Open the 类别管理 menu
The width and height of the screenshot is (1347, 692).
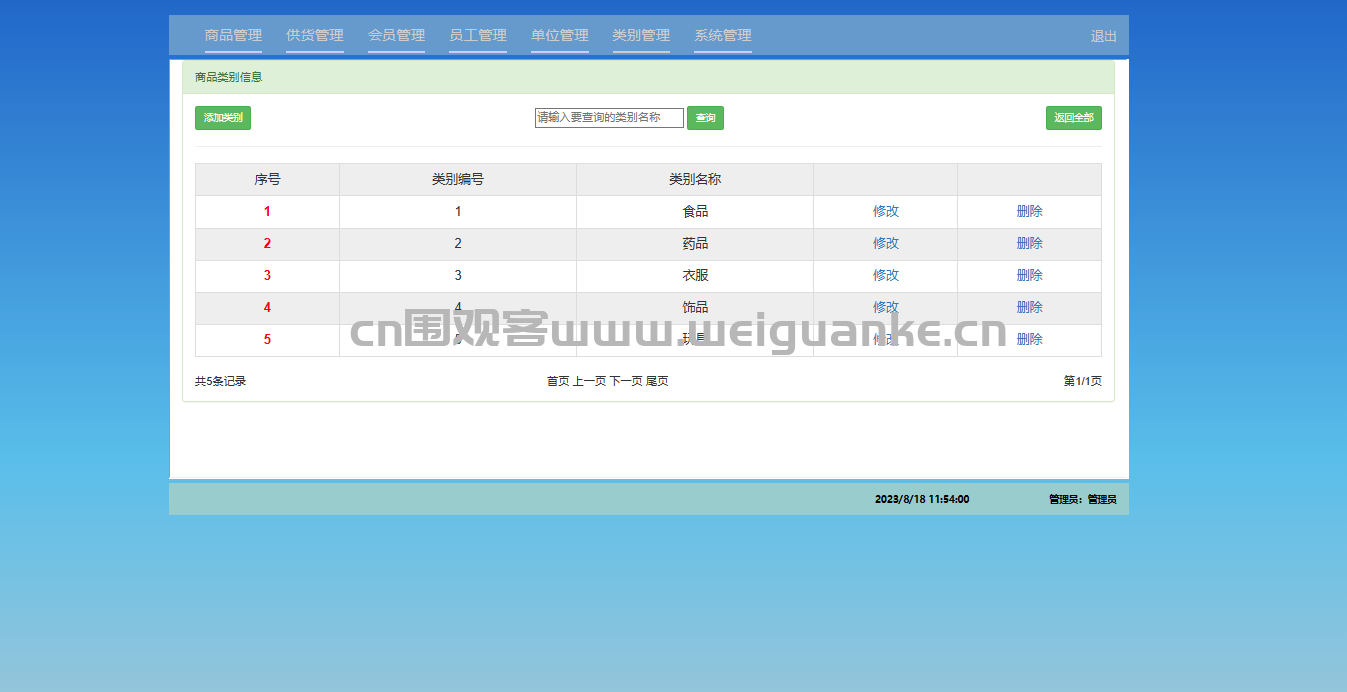641,35
